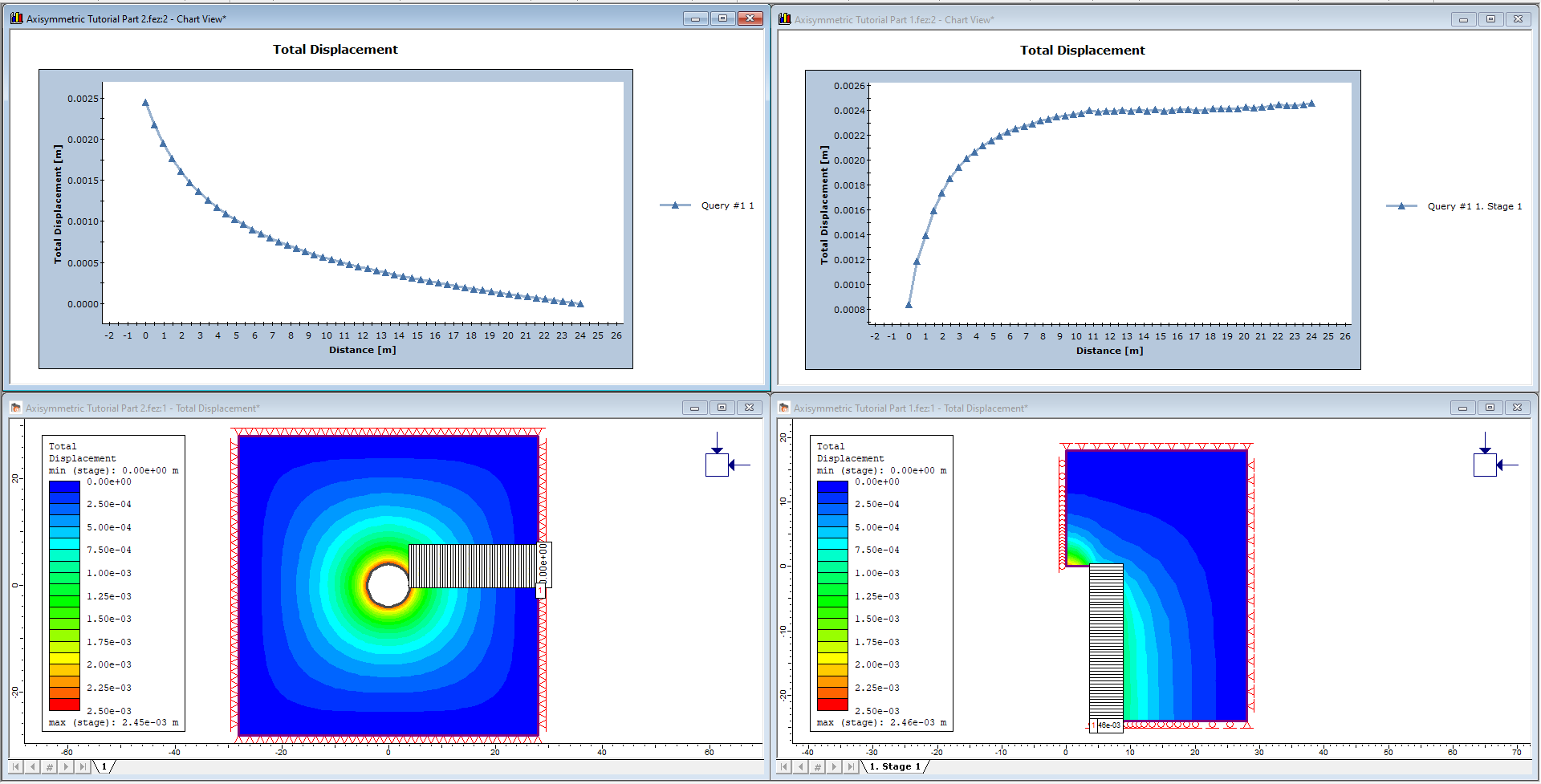The height and width of the screenshot is (784, 1541).
Task: Click the last-stage navigation icon under Part 2 model
Action: tap(85, 766)
